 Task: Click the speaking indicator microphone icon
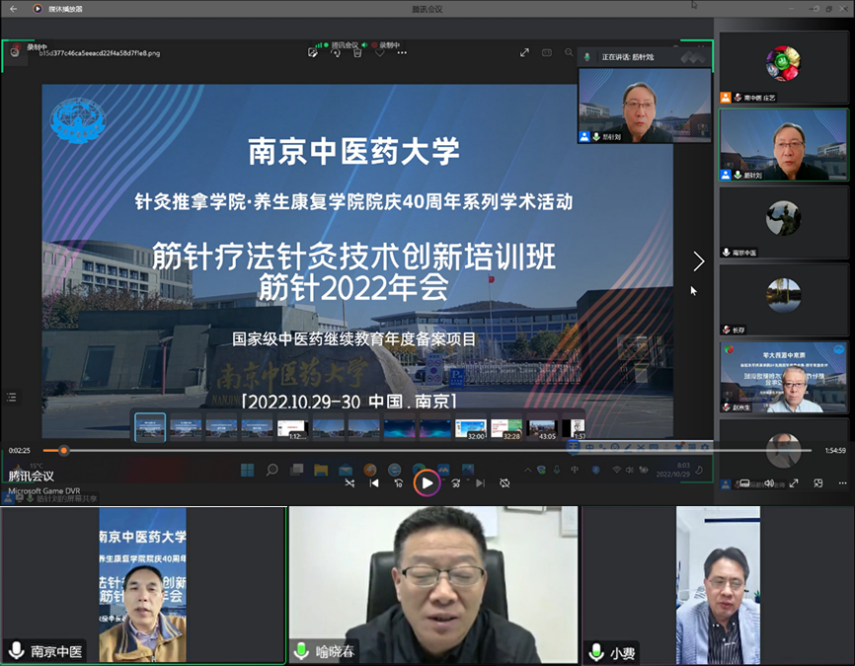coord(587,57)
